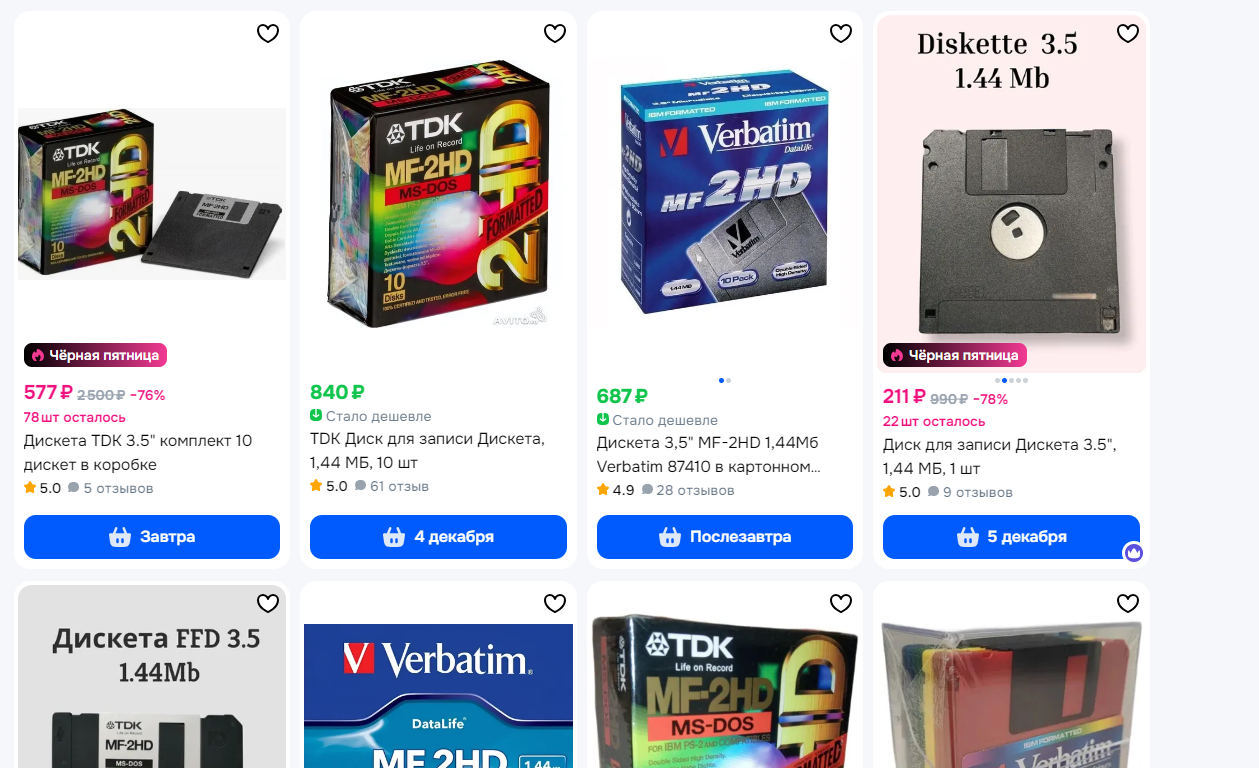The image size is (1259, 768).
Task: Add to cart with 4 декабря delivery
Action: [x=438, y=537]
